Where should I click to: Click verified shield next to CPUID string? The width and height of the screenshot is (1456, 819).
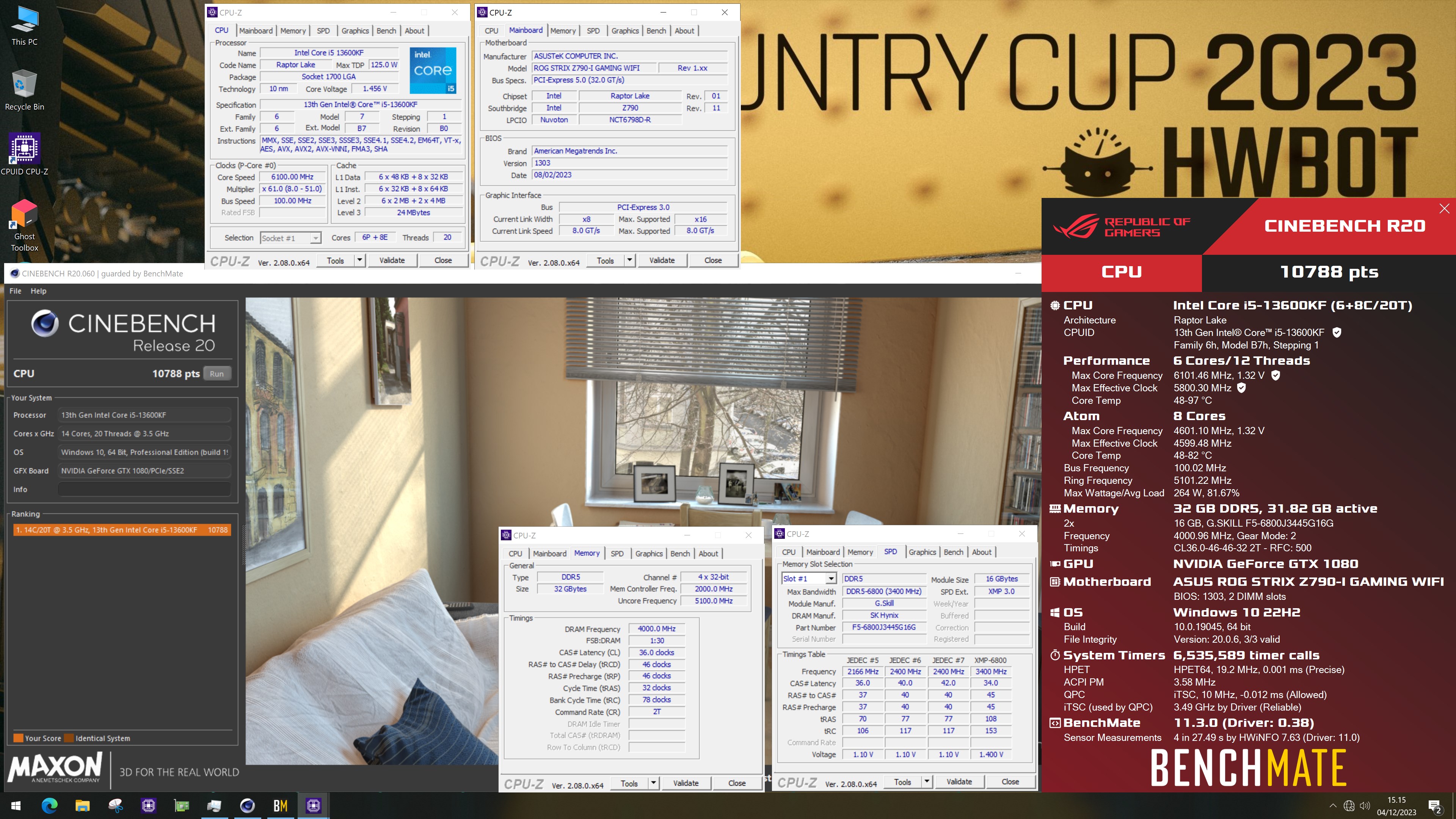[x=1336, y=333]
